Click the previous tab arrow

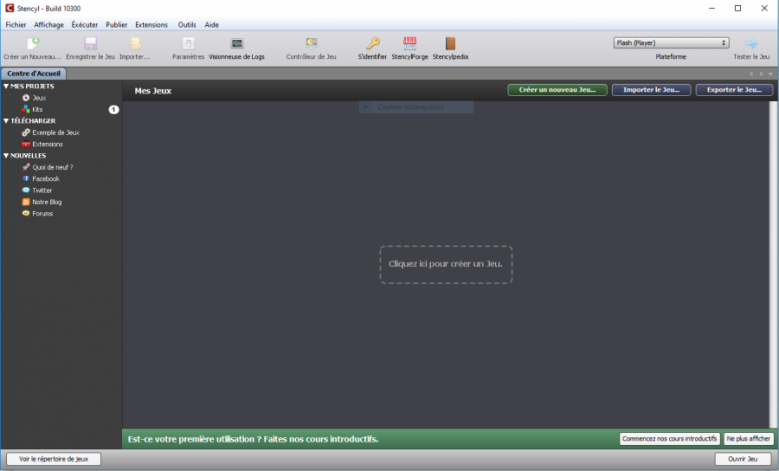(751, 74)
